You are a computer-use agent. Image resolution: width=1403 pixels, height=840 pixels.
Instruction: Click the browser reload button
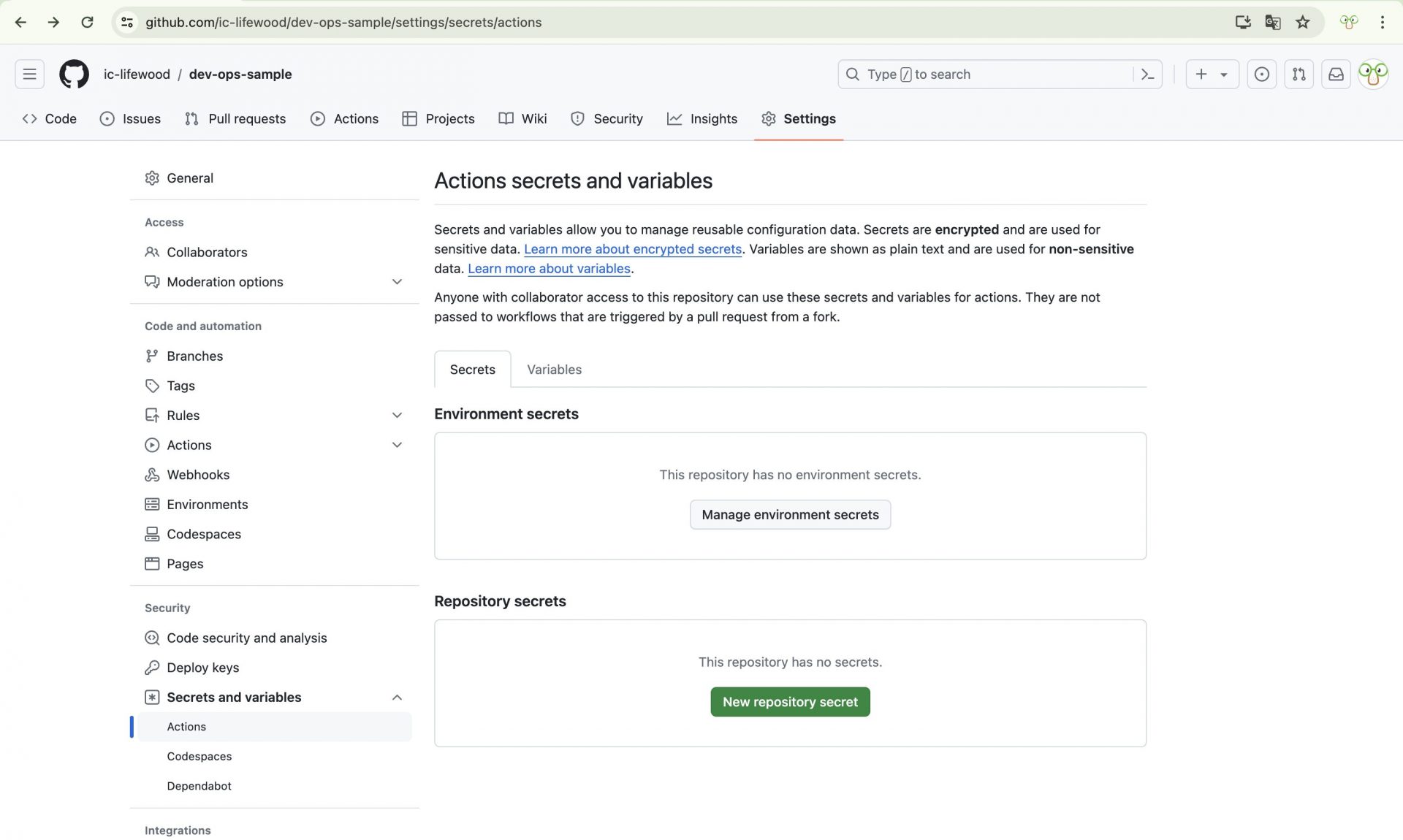[x=87, y=22]
